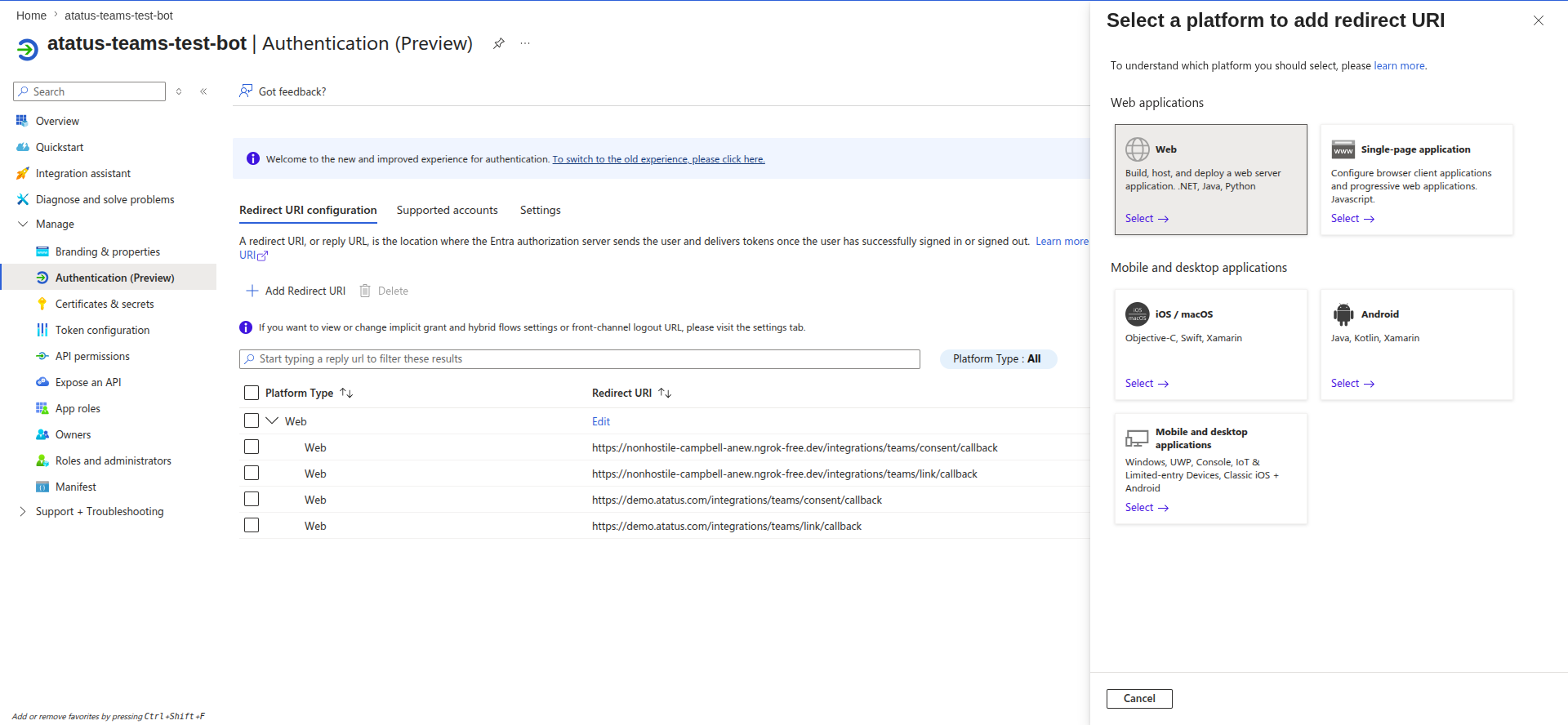
Task: Click Select under Single-page application
Action: [x=1352, y=218]
